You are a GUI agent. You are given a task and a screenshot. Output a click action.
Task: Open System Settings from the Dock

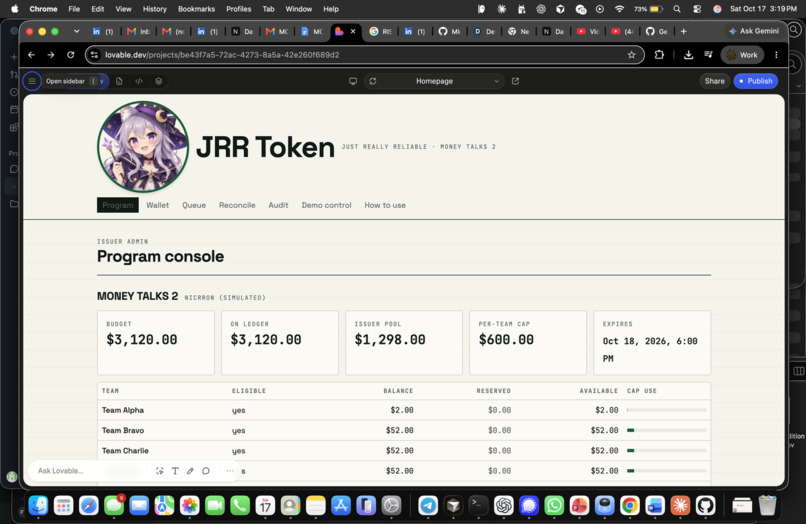[x=391, y=505]
